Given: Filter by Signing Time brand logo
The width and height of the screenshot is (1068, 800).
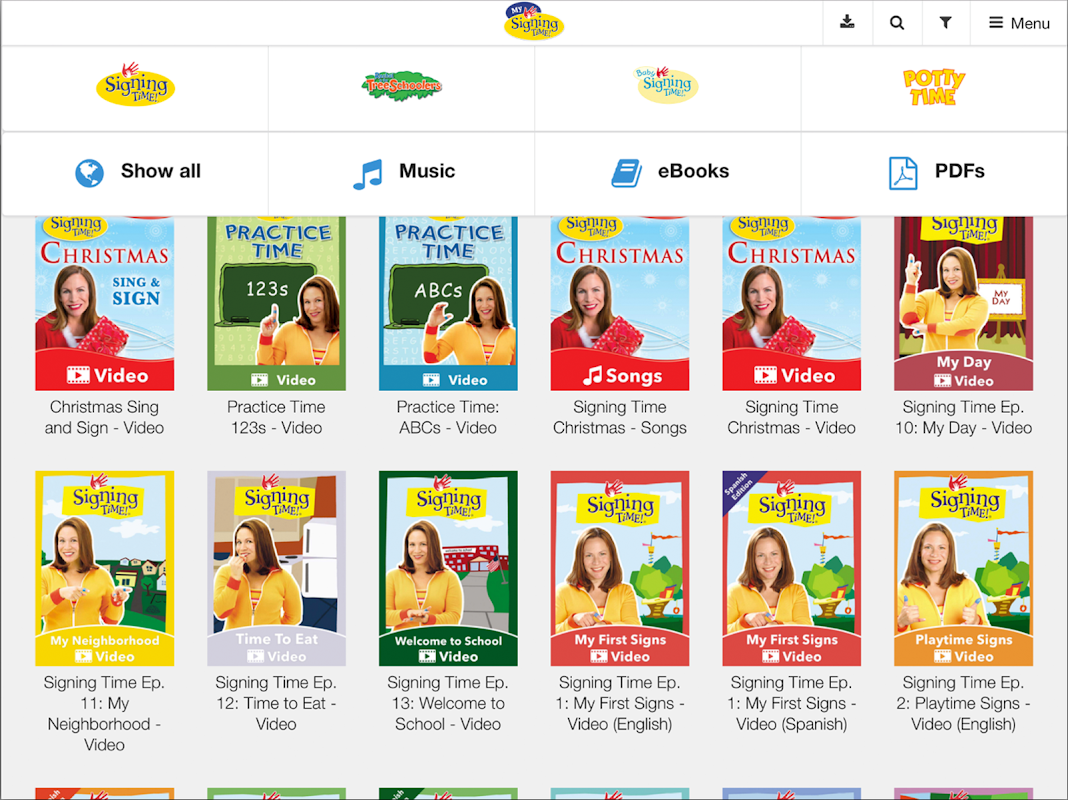Looking at the screenshot, I should pos(136,85).
